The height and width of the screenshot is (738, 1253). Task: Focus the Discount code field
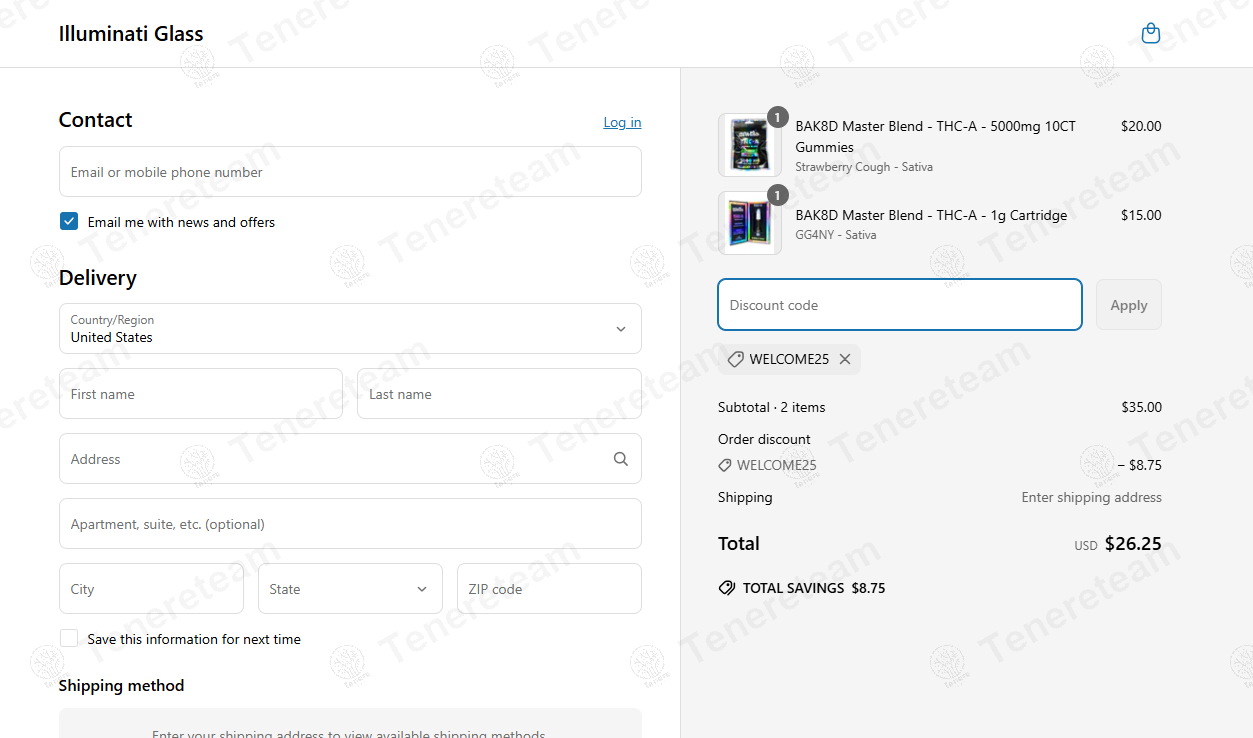900,305
